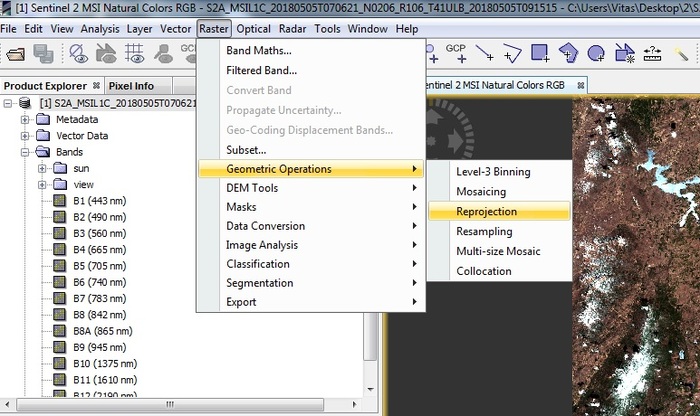Click the Open Product folder icon
The image size is (700, 416).
pos(15,52)
